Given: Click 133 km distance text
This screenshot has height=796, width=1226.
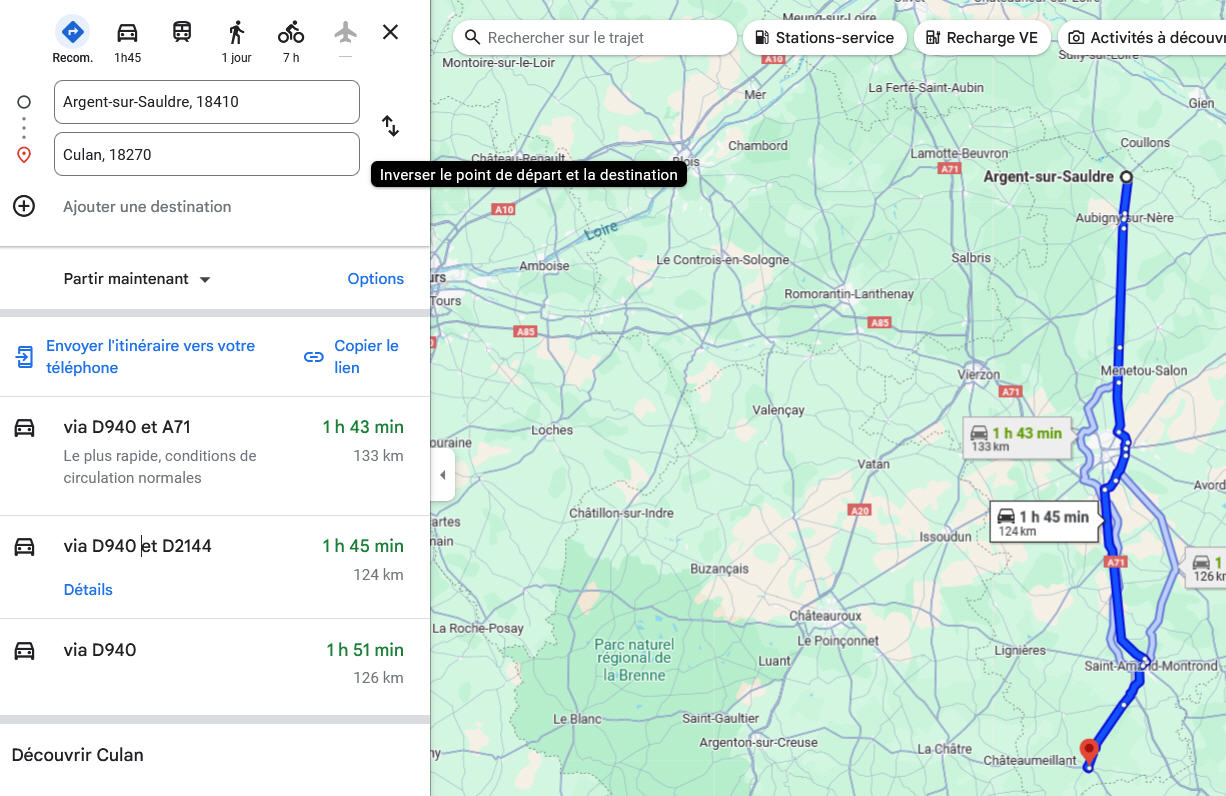Looking at the screenshot, I should pyautogui.click(x=378, y=456).
